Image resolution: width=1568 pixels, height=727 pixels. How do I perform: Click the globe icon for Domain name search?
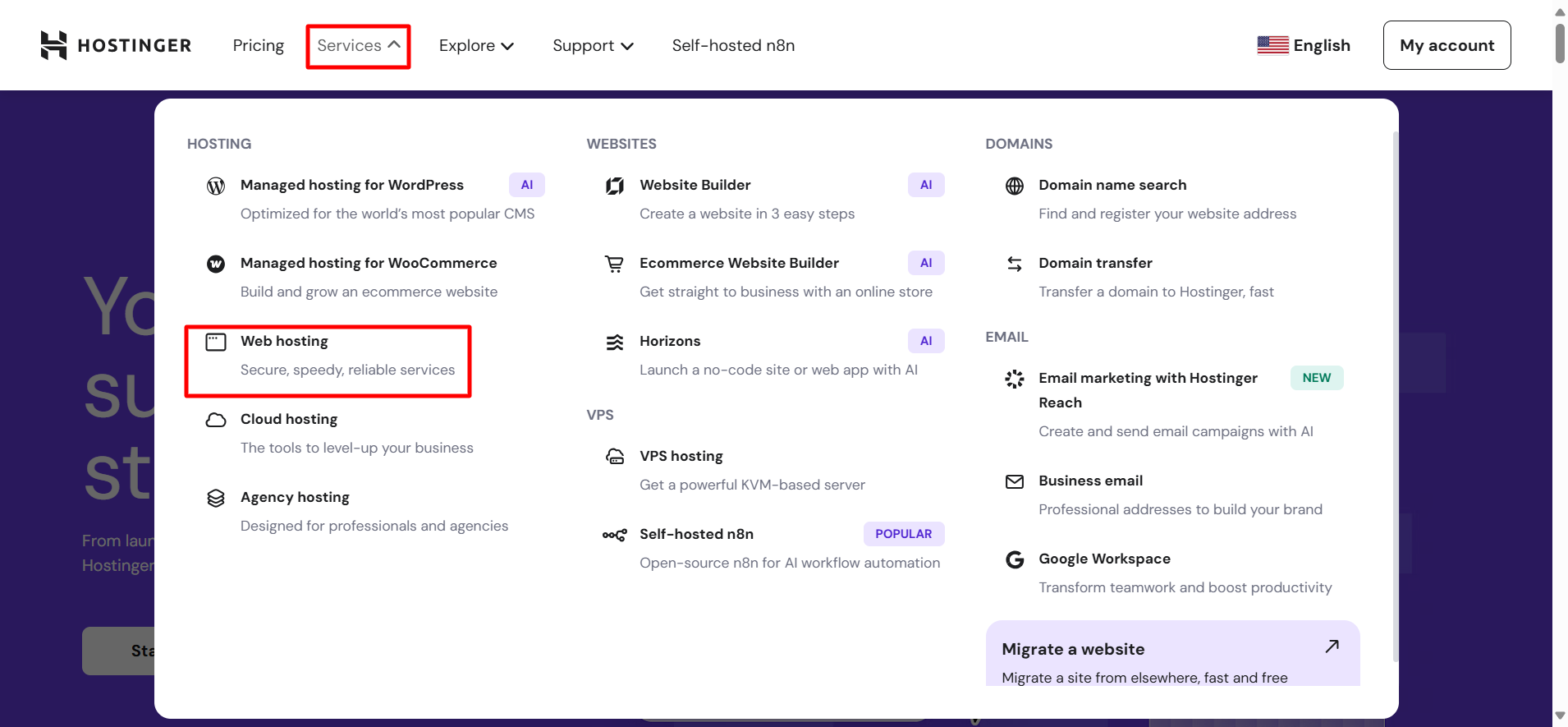1015,186
